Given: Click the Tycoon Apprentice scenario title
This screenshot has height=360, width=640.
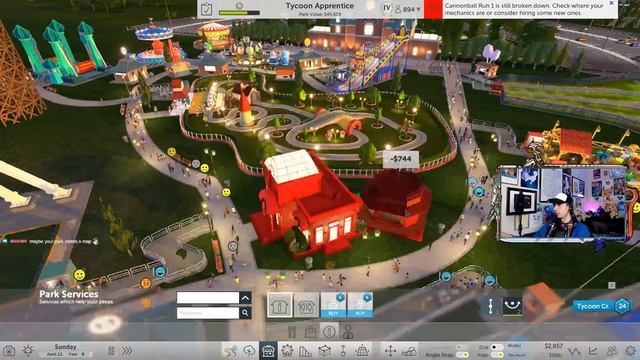Looking at the screenshot, I should pyautogui.click(x=320, y=6).
